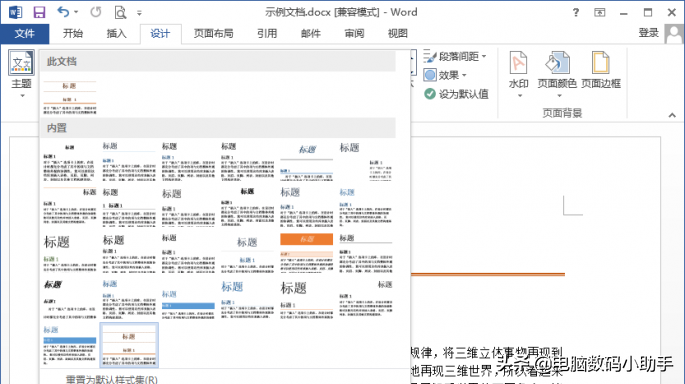The image size is (685, 384).
Task: Open the 文件 tab
Action: point(24,33)
